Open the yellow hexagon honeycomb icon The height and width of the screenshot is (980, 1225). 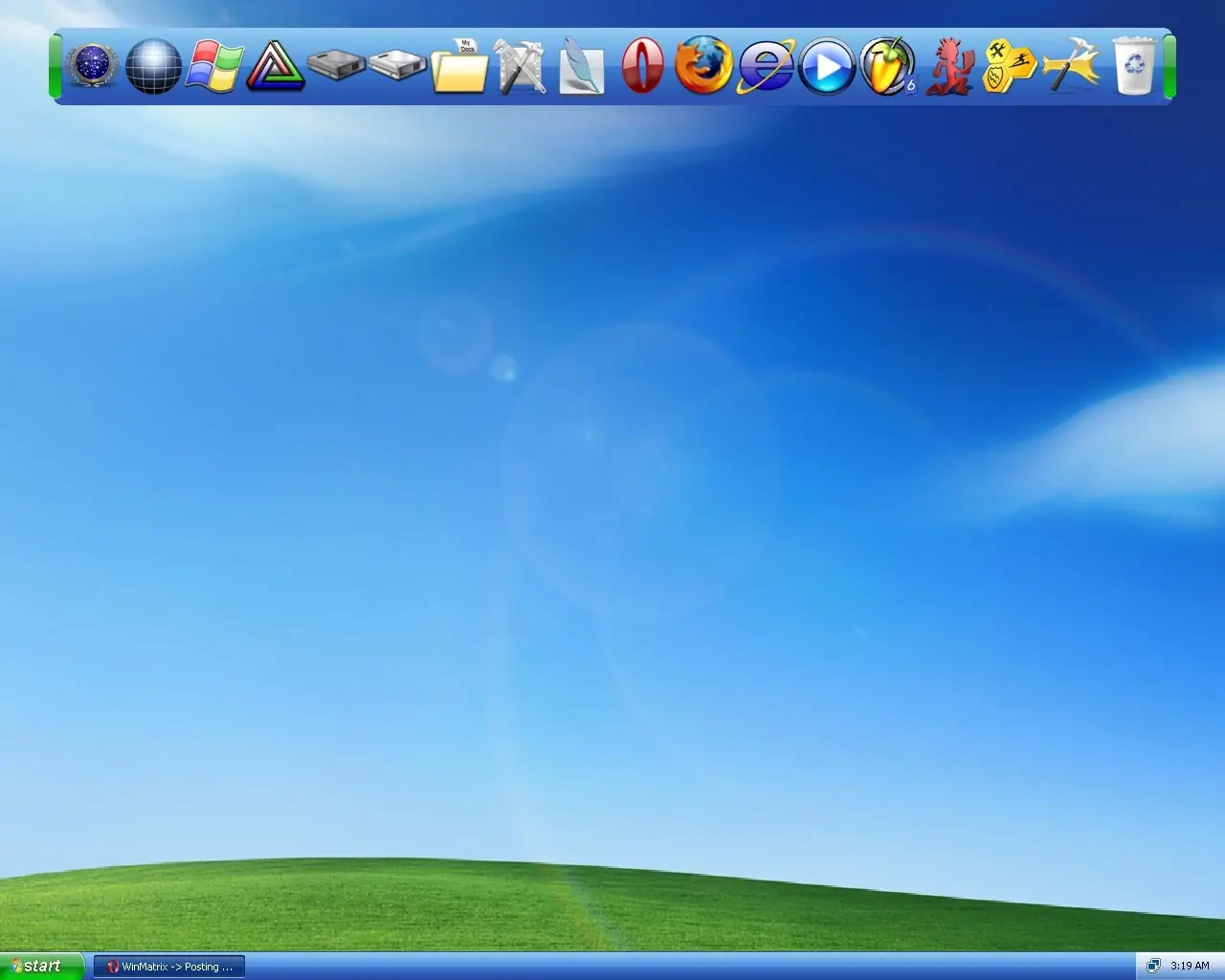click(x=1010, y=66)
